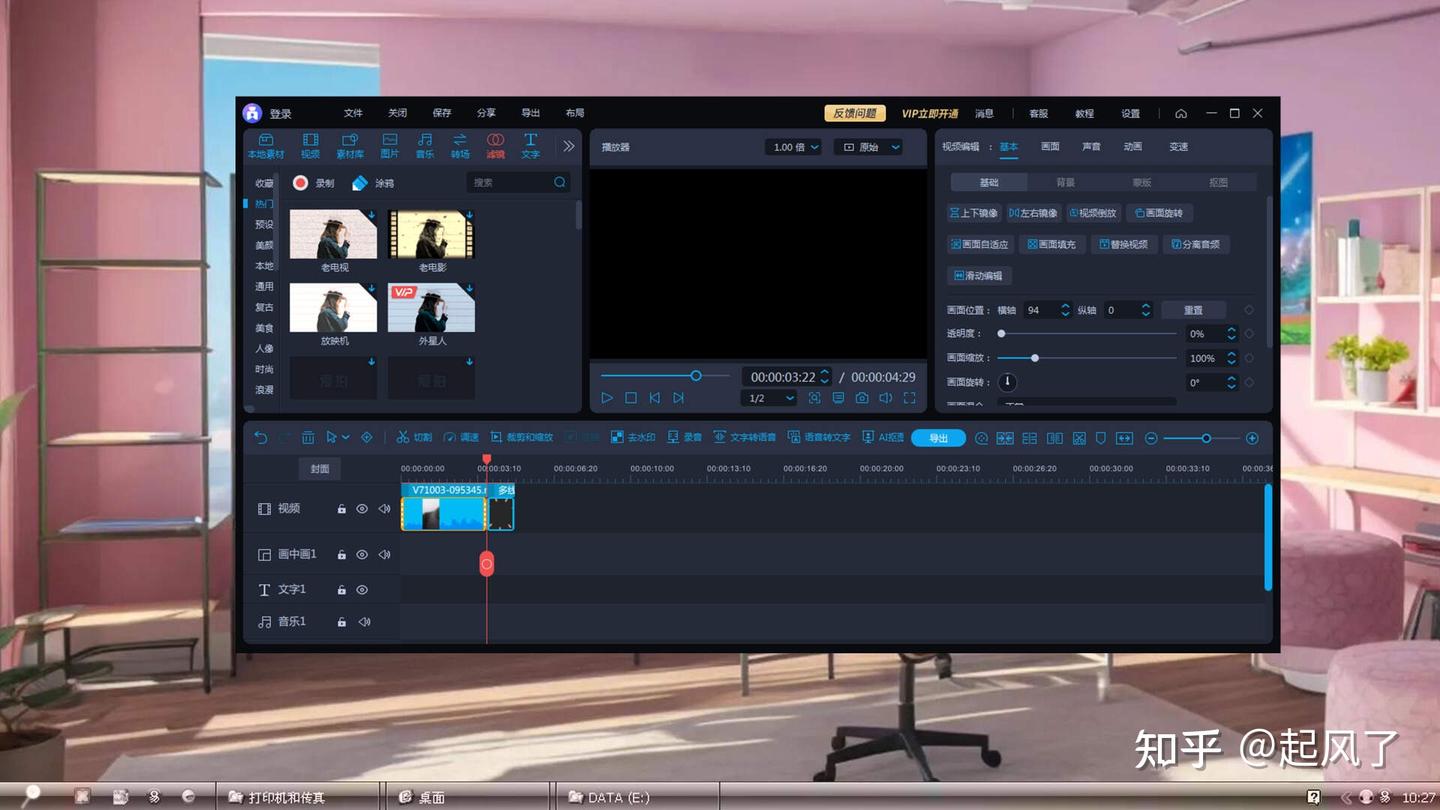This screenshot has height=810, width=1440.
Task: Click the 重置 reset button
Action: pyautogui.click(x=1193, y=310)
